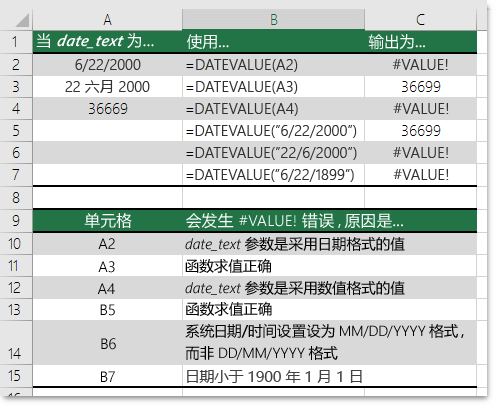Select =DATEVALUE("6/22/1899") cell
Viewport: 502px width, 411px height.
[x=273, y=175]
